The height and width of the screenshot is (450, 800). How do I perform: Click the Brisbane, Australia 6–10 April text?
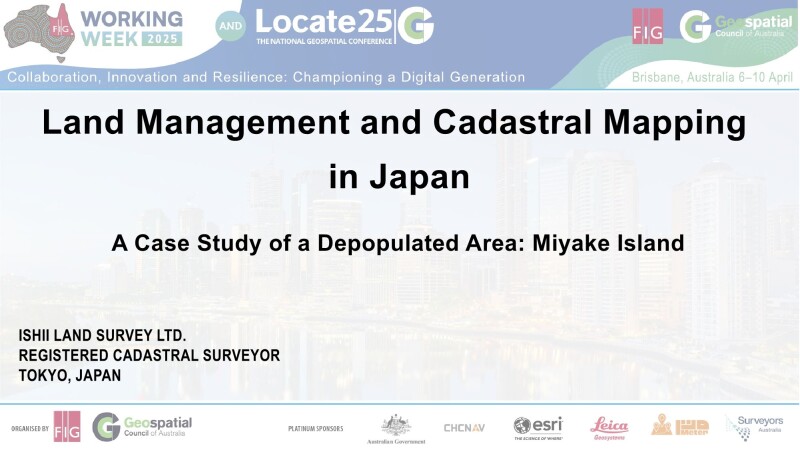(710, 77)
